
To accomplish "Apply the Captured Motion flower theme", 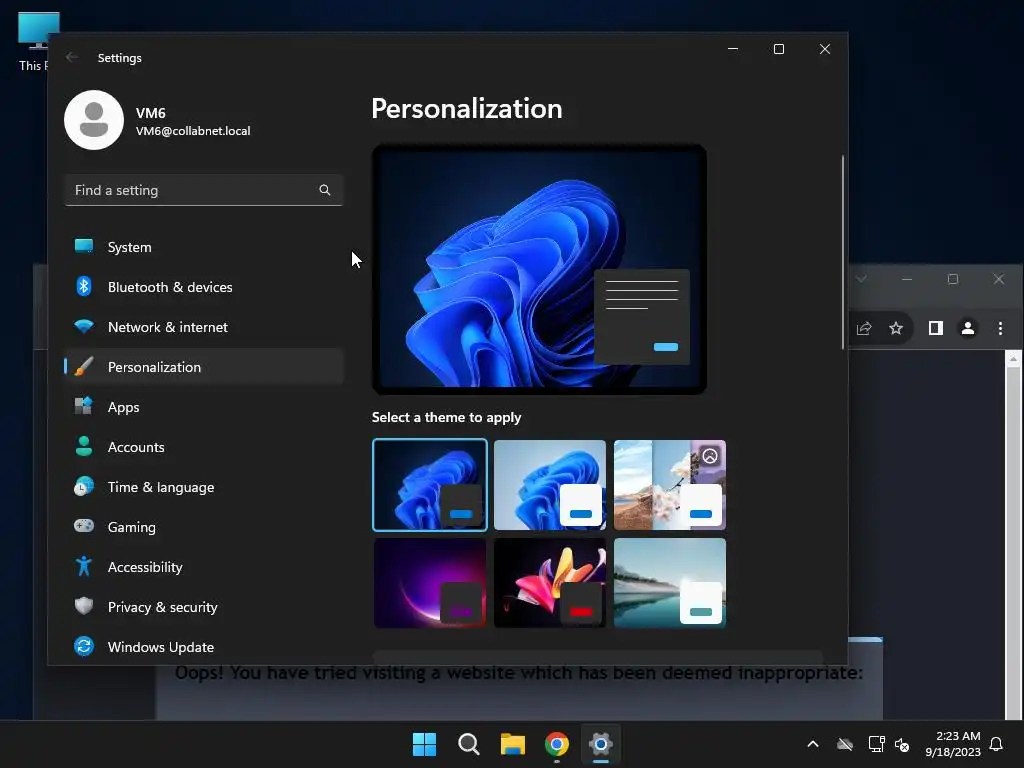I will pos(550,583).
